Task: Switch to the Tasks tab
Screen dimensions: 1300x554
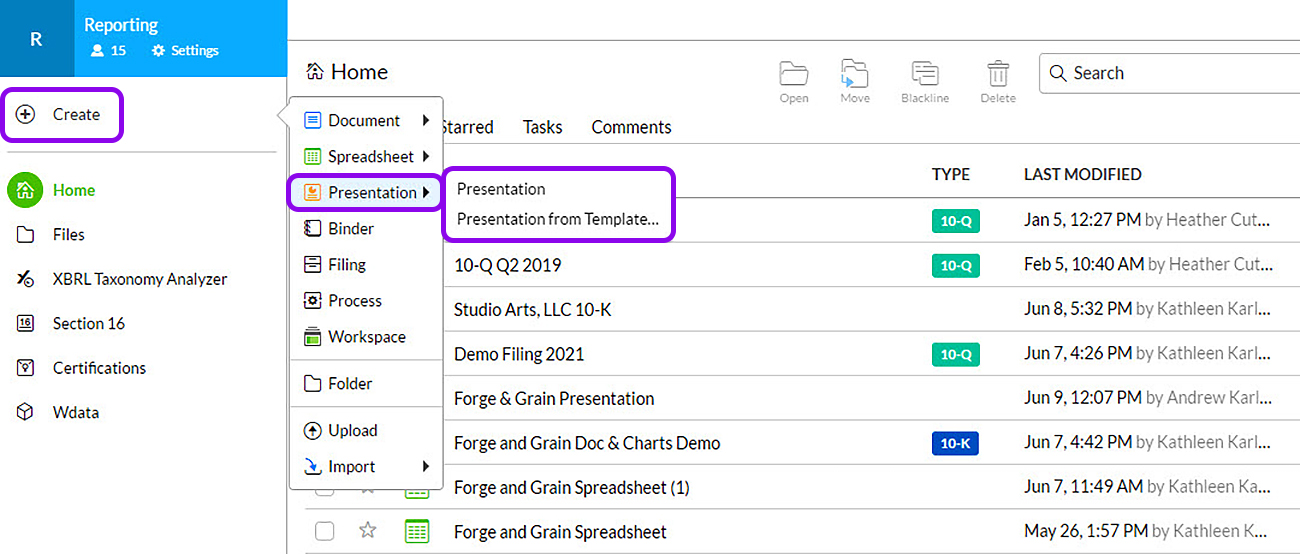Action: pyautogui.click(x=542, y=127)
